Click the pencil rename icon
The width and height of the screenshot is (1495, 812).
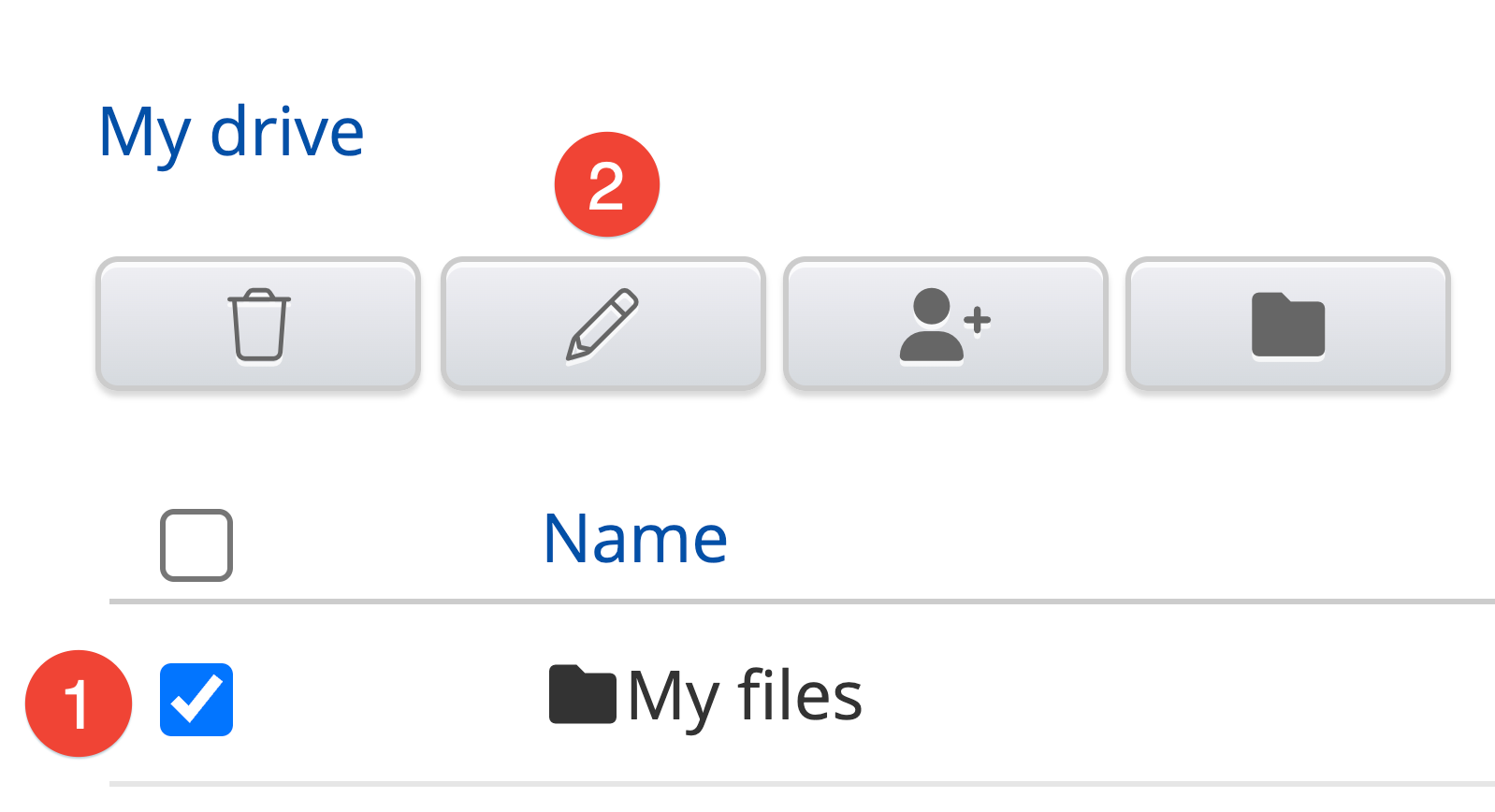602,324
